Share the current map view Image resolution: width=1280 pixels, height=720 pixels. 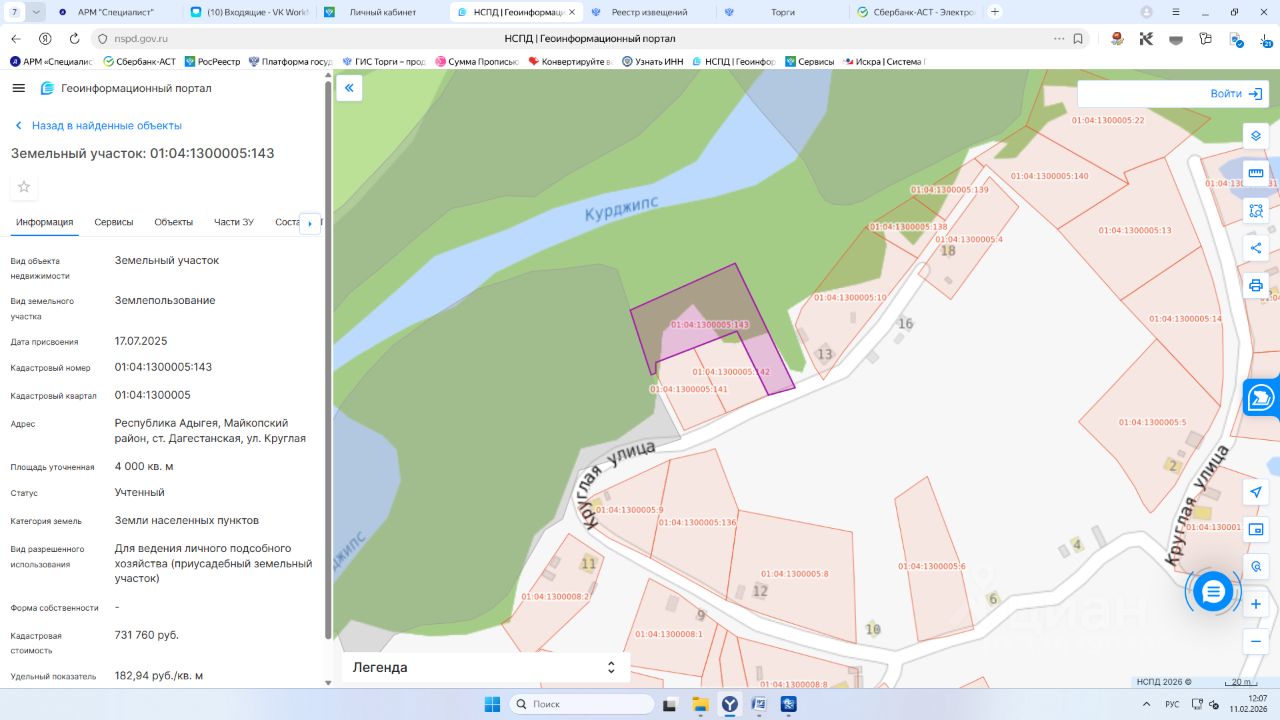coord(1256,248)
